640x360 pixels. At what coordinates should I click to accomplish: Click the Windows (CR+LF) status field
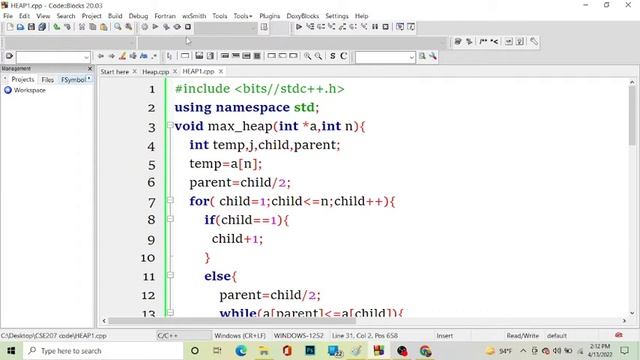coord(240,336)
